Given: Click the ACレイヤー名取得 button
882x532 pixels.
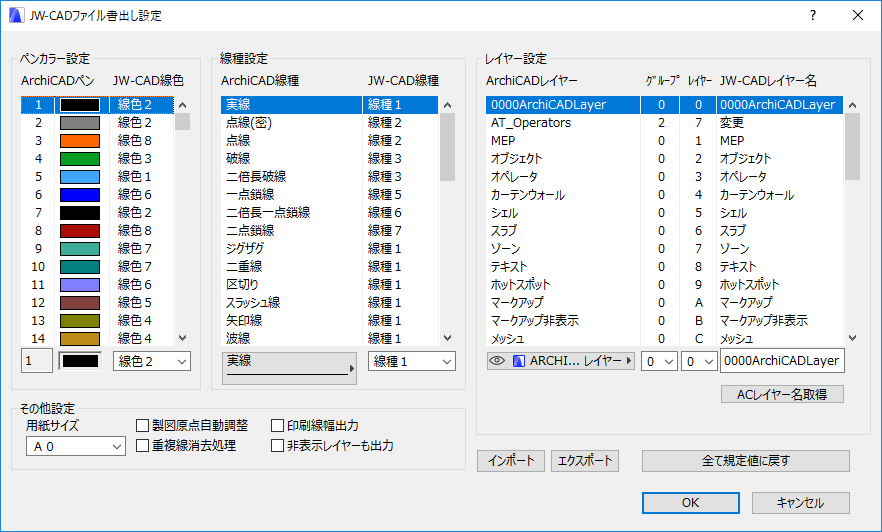Looking at the screenshot, I should coord(782,394).
